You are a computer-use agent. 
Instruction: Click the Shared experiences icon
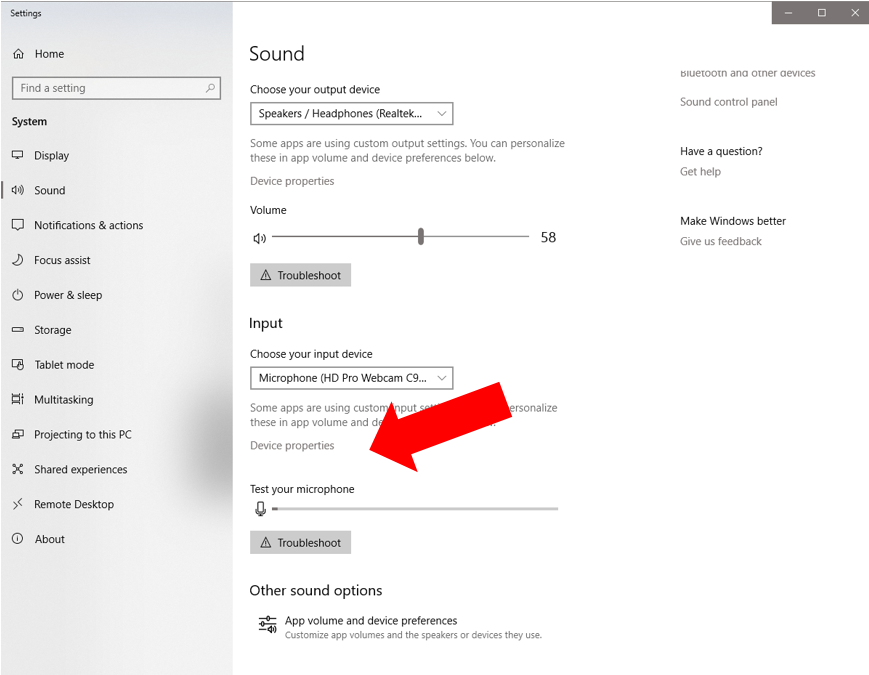click(x=18, y=469)
